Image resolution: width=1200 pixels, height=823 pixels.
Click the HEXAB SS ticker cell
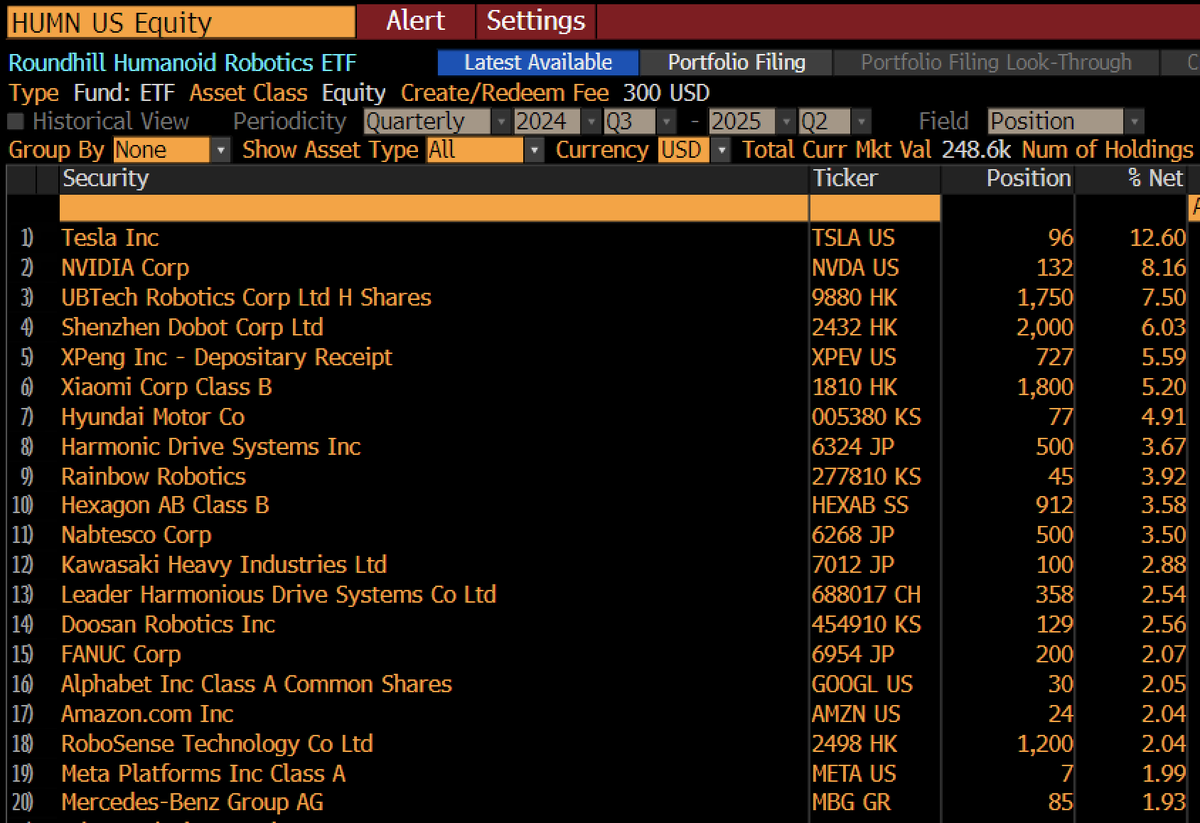click(x=861, y=506)
